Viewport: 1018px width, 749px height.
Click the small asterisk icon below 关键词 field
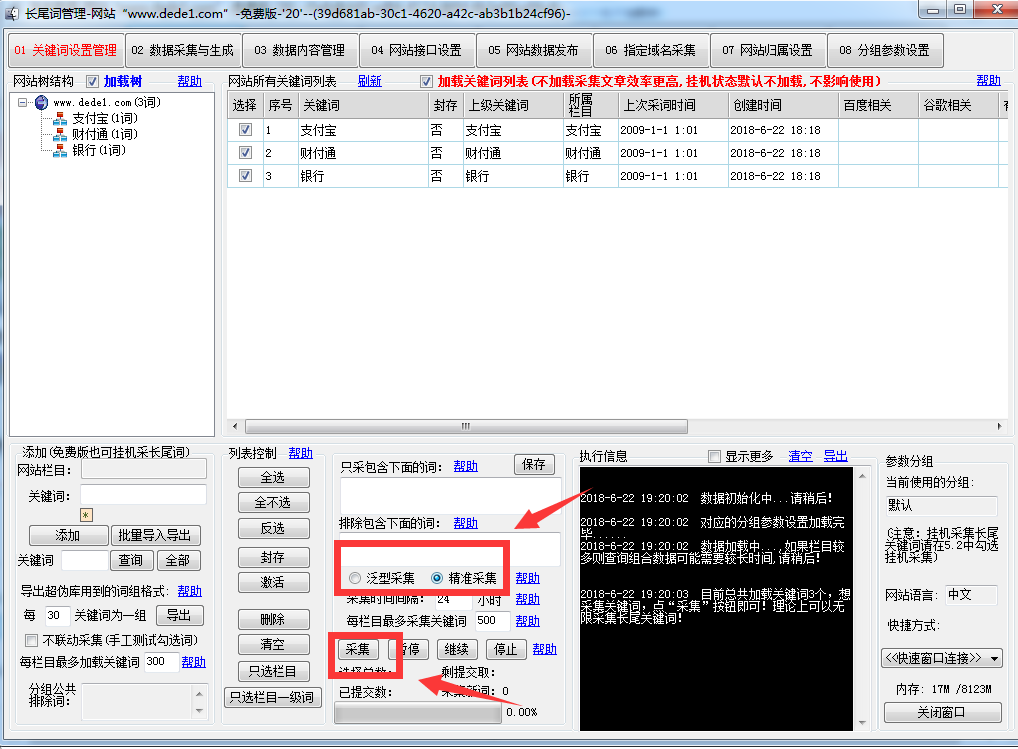point(86,515)
